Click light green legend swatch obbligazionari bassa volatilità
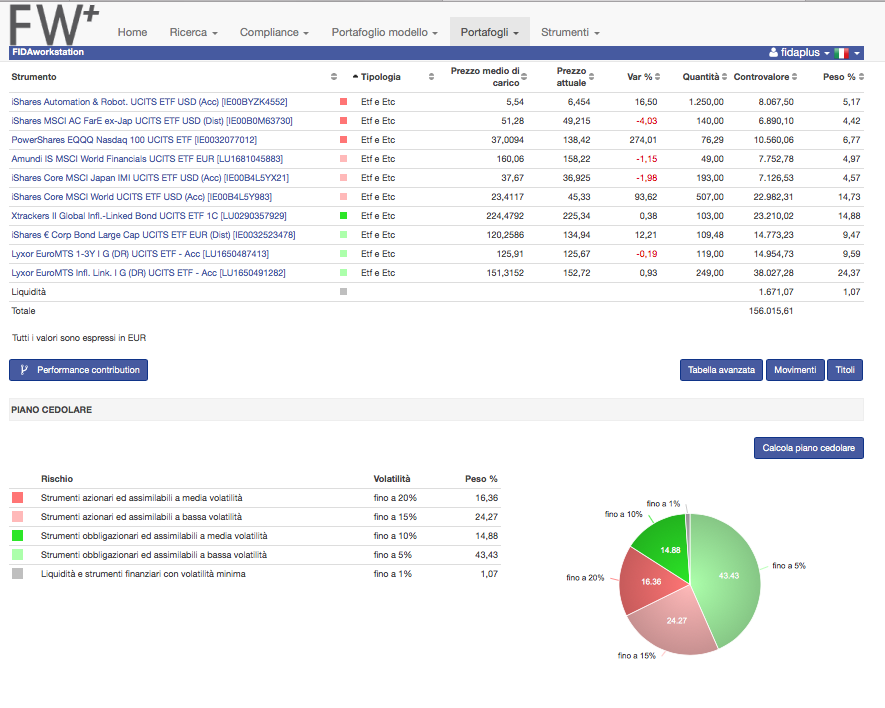Image resolution: width=885 pixels, height=708 pixels. click(x=17, y=554)
